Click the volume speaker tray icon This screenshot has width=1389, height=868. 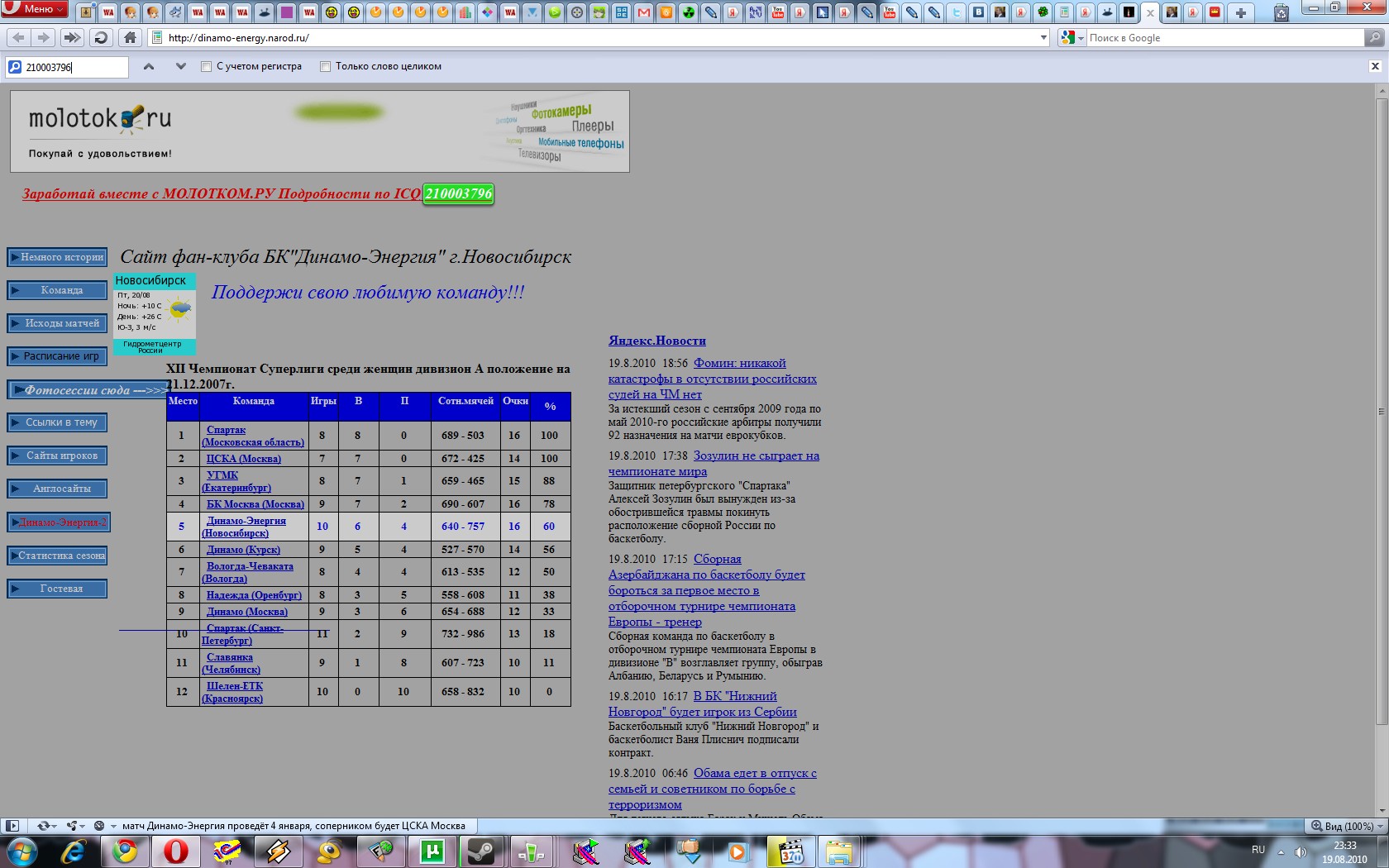1301,851
